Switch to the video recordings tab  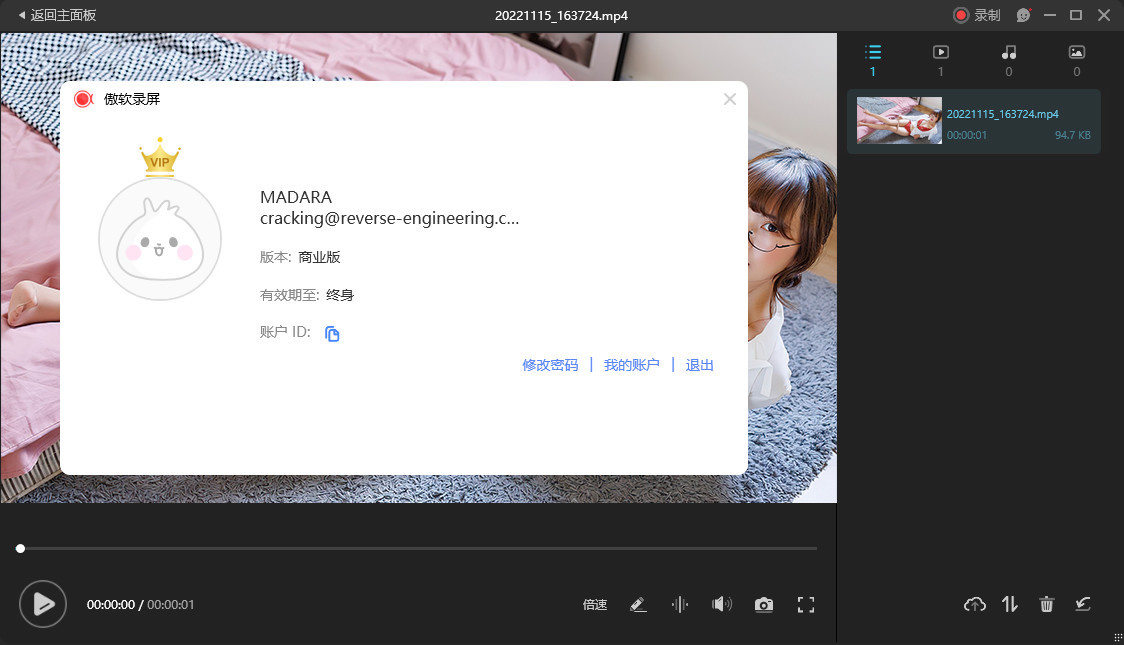coord(940,52)
